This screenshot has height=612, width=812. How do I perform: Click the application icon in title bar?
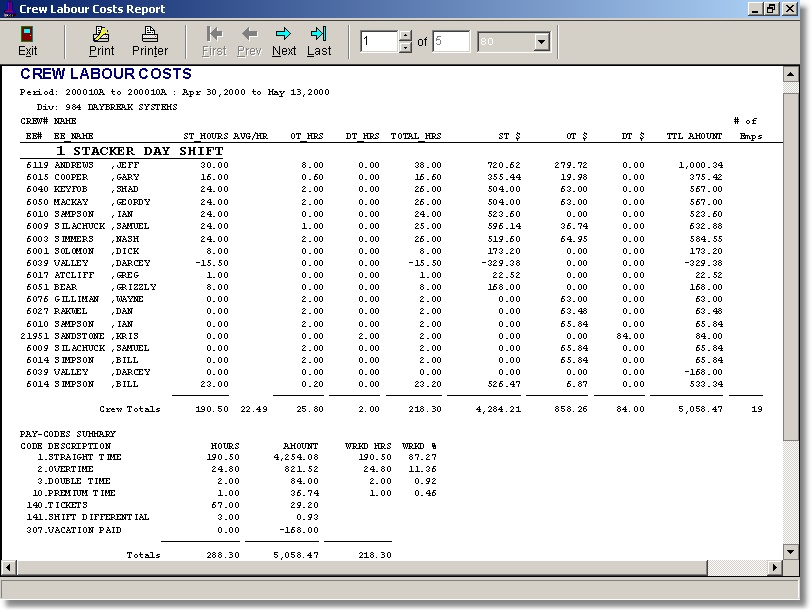coord(9,9)
